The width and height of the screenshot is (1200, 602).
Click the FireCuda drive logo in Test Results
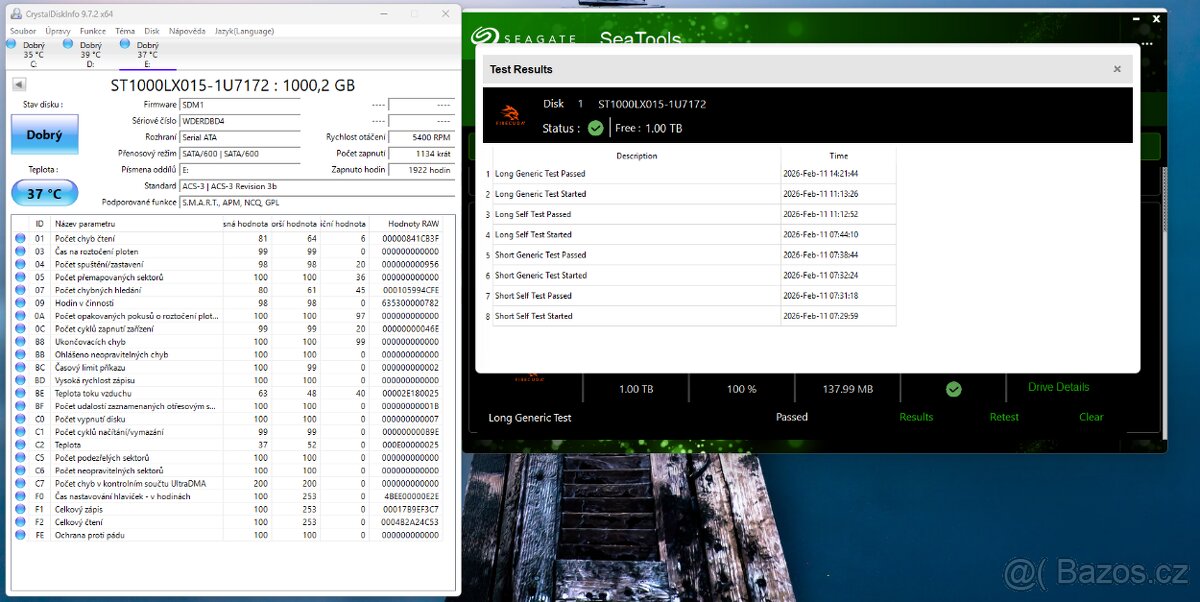pos(508,117)
